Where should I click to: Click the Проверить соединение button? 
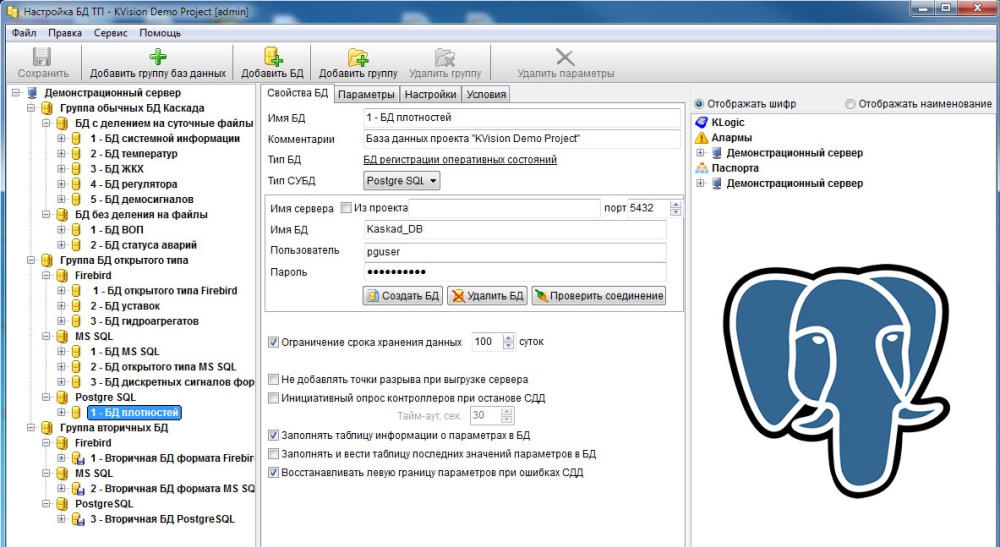coord(599,296)
